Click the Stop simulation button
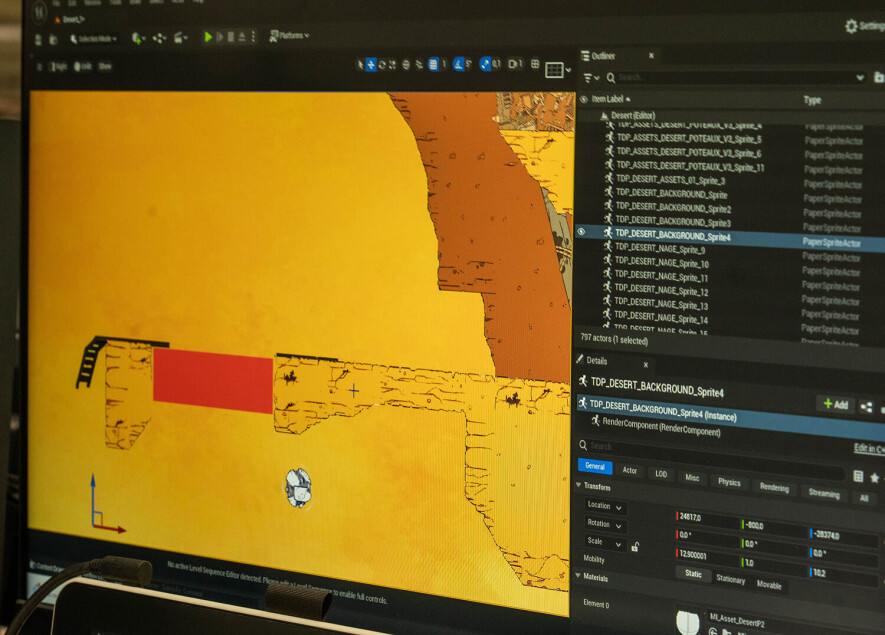This screenshot has width=885, height=635. [x=231, y=37]
